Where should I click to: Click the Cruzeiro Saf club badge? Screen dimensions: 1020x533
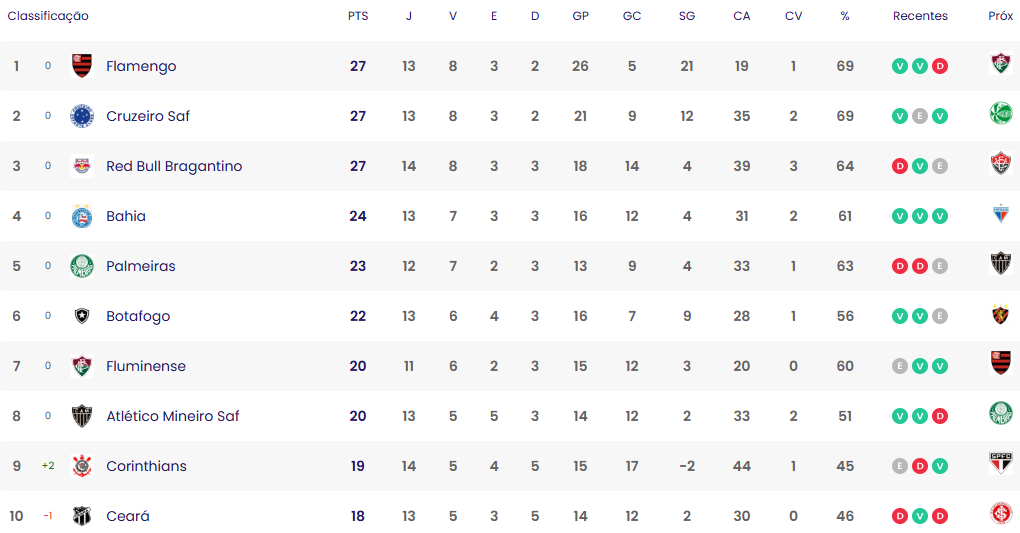coord(81,116)
